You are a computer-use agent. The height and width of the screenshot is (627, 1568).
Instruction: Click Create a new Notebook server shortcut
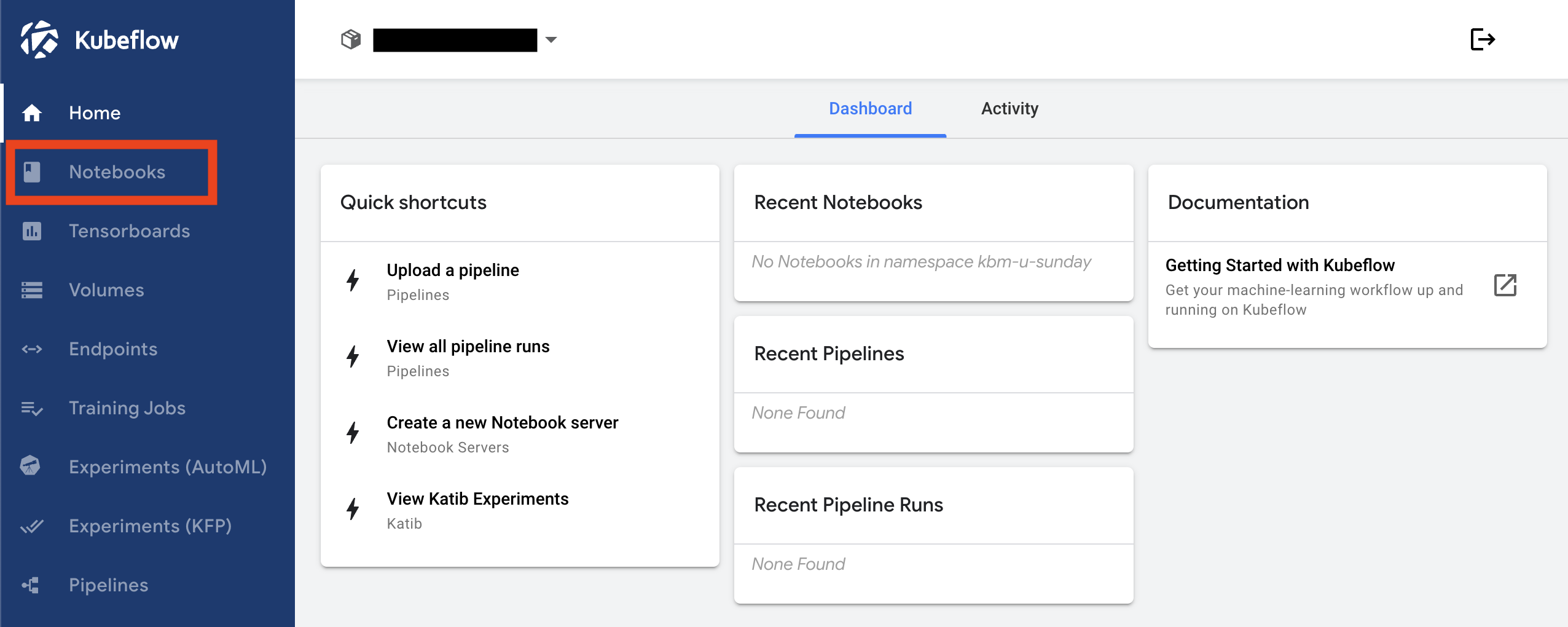[x=520, y=434]
